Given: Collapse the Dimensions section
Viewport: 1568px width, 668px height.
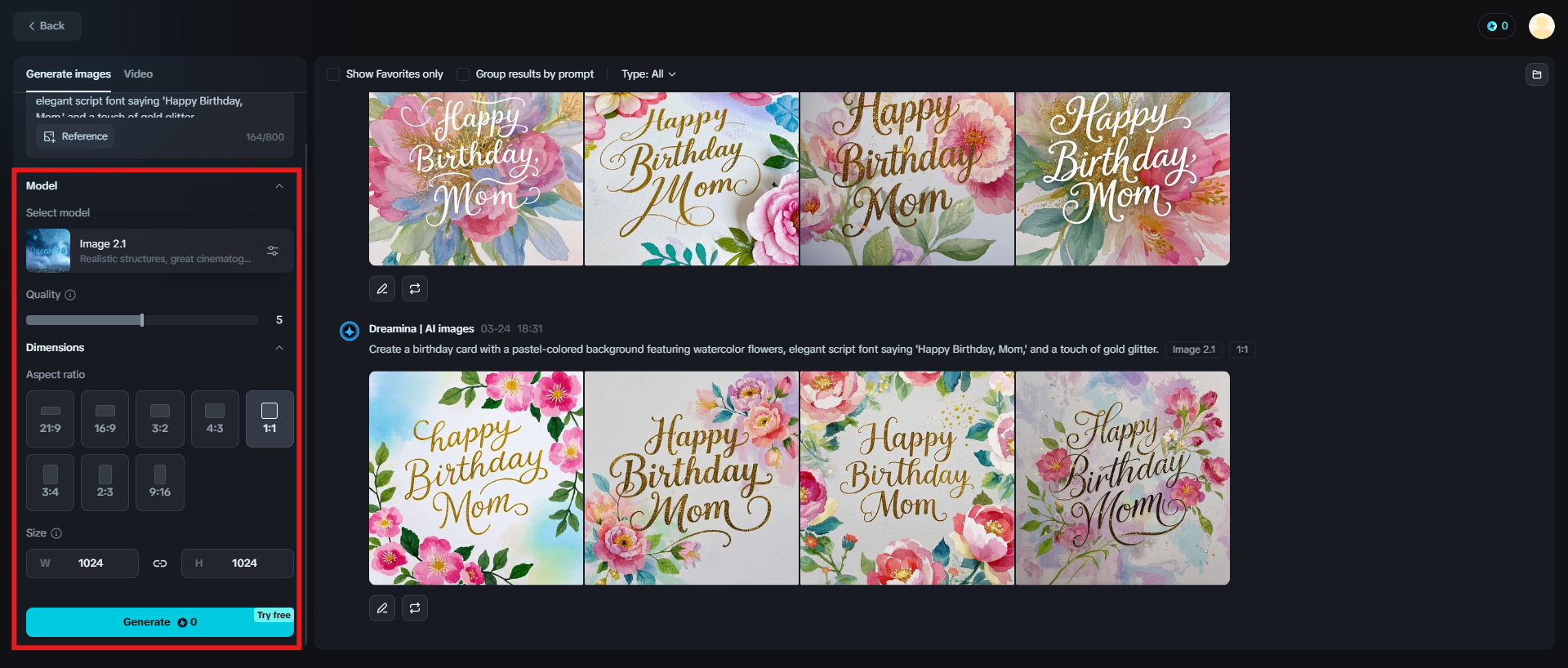Looking at the screenshot, I should click(279, 348).
